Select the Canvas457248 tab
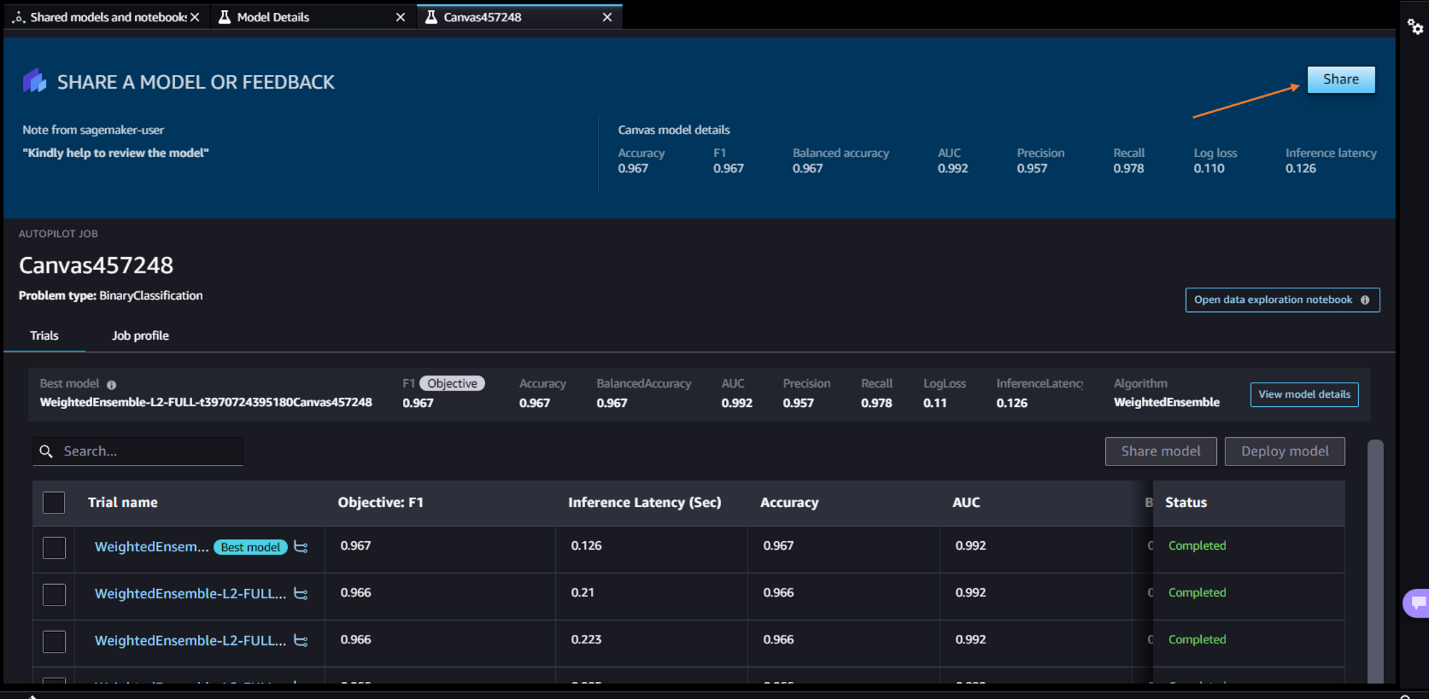This screenshot has width=1429, height=699. [518, 17]
